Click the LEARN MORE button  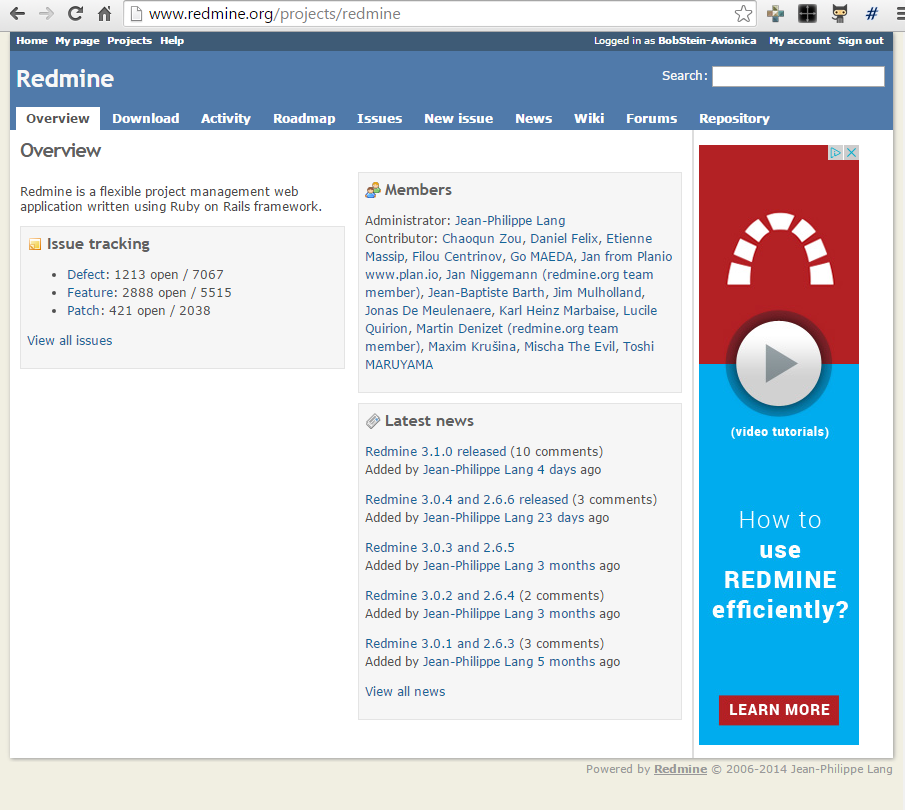pyautogui.click(x=779, y=710)
